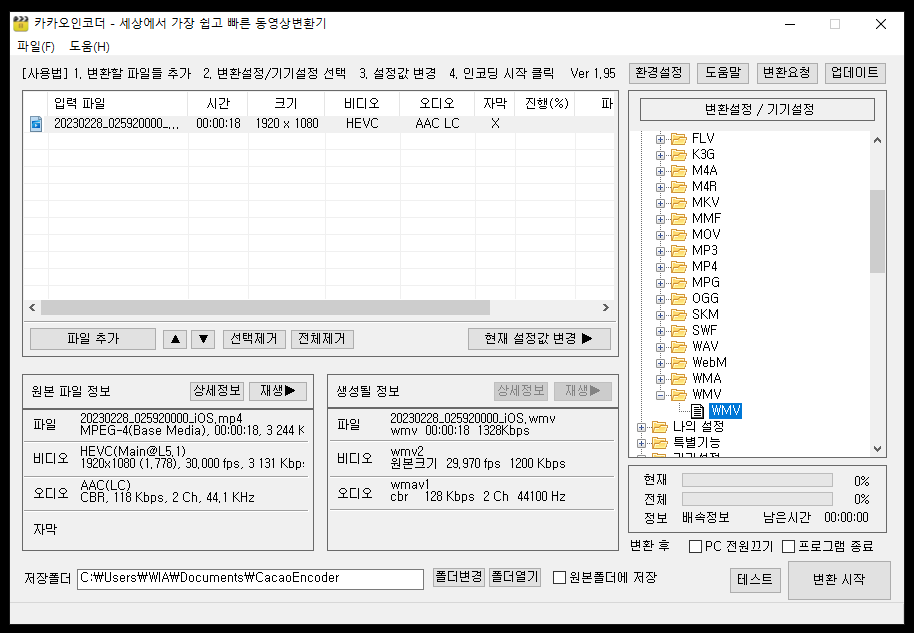This screenshot has height=633, width=914.
Task: Click 폴더변경 to change save folder
Action: click(x=459, y=578)
